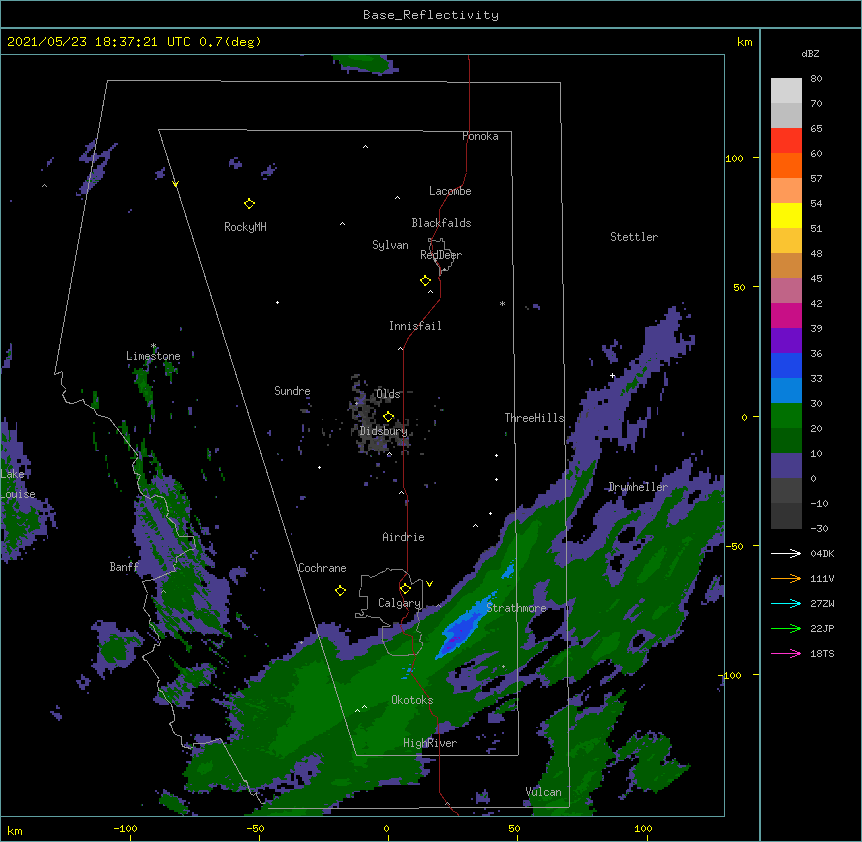Pick the light gray 80-70 dBZ legend swatch
862x842 pixels.
[786, 91]
